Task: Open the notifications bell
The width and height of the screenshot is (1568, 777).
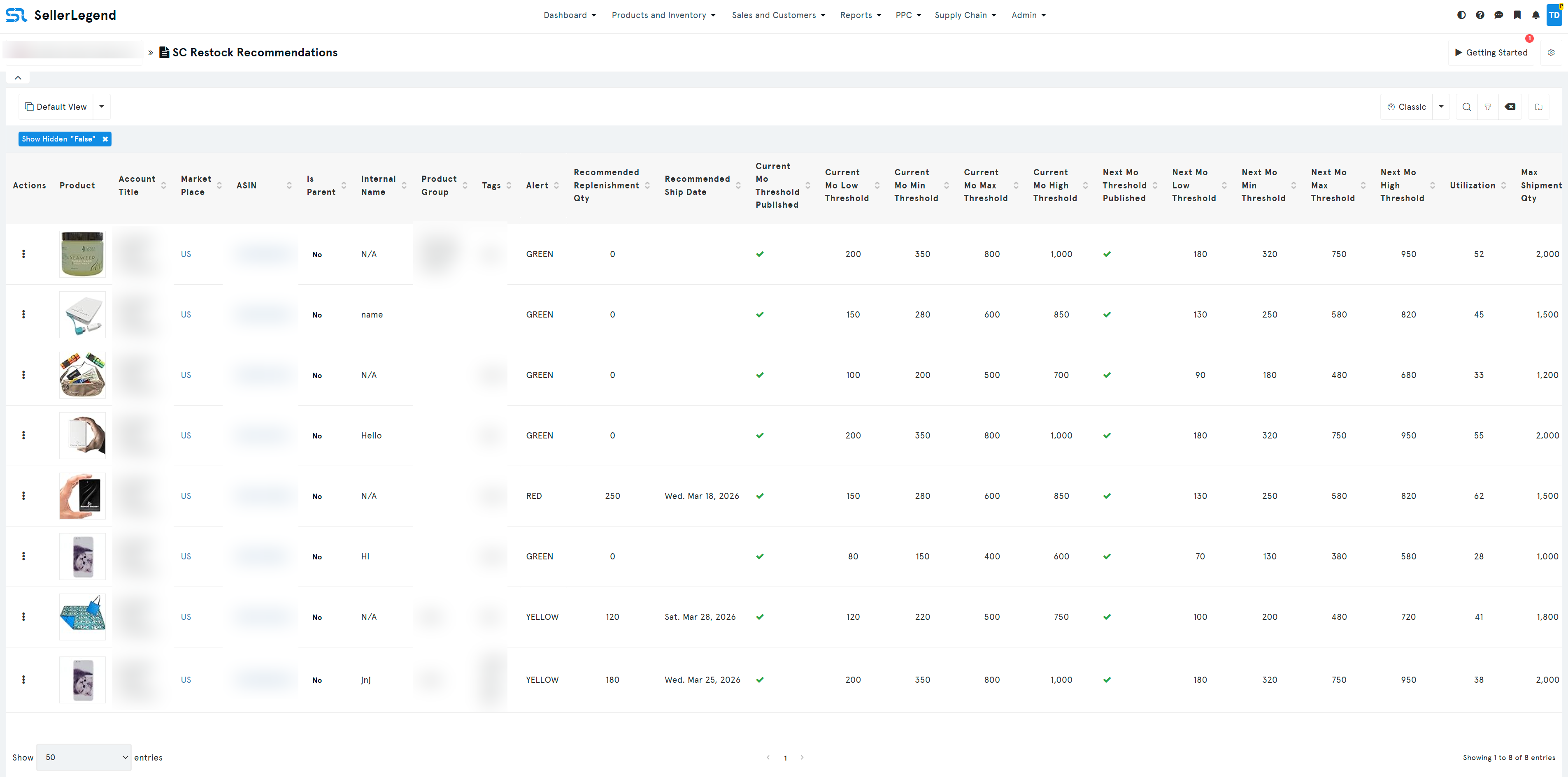Action: click(x=1536, y=15)
